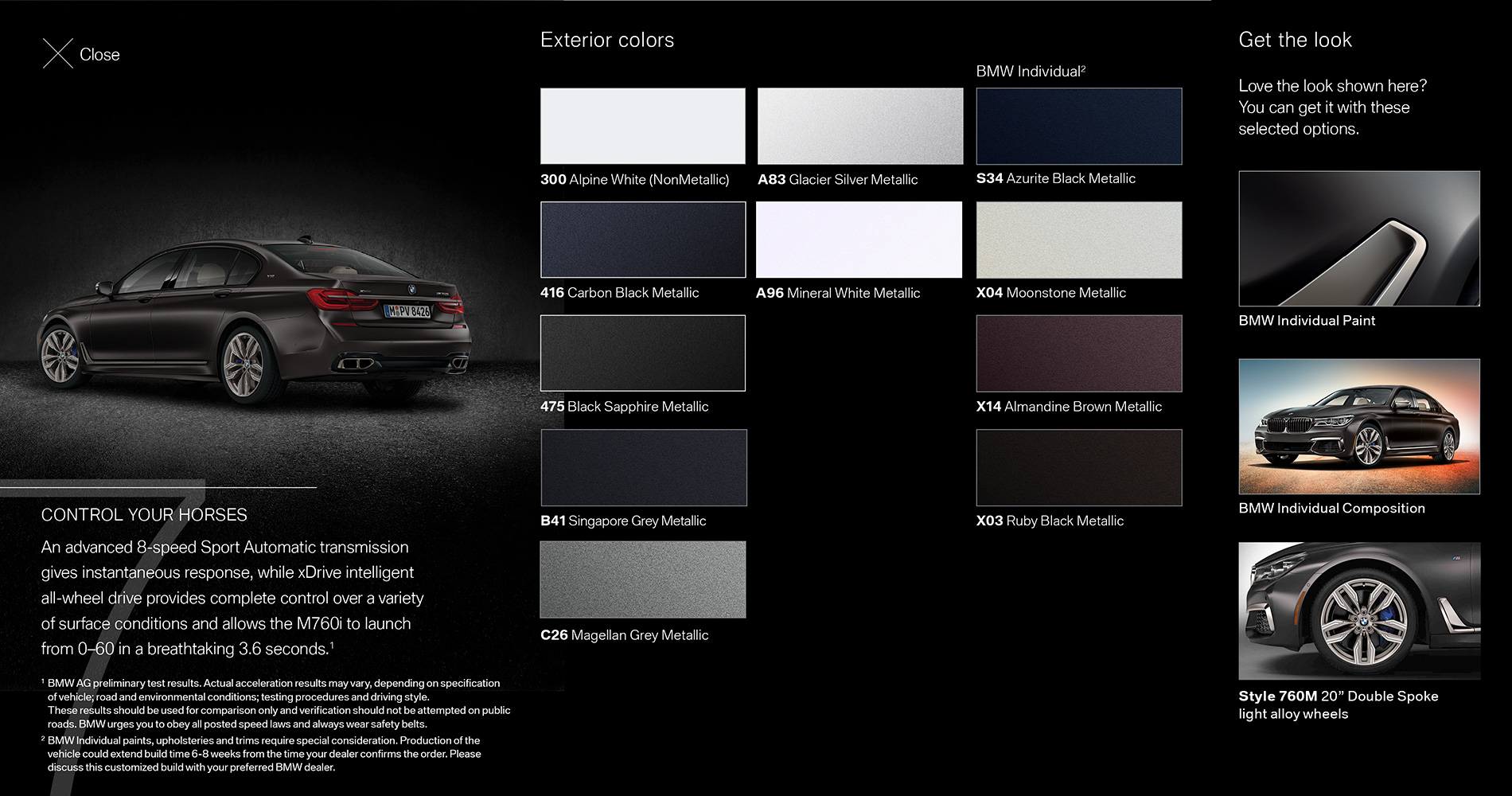Click the 'BMW Individual' column heading

[x=1031, y=72]
